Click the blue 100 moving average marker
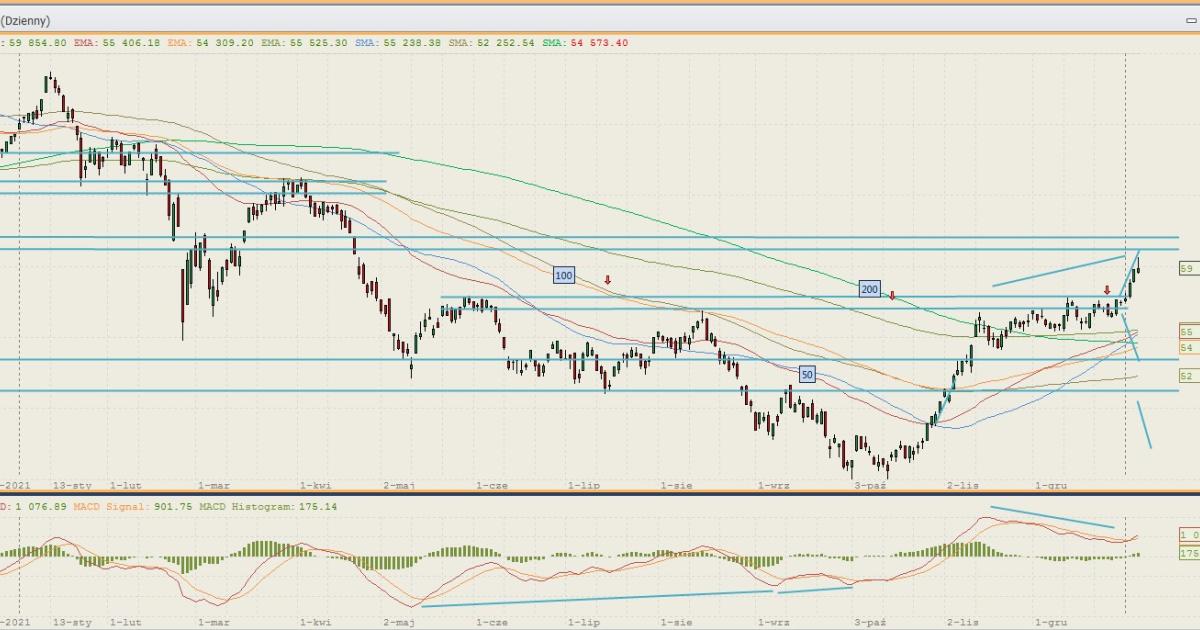Image resolution: width=1200 pixels, height=630 pixels. [x=563, y=275]
